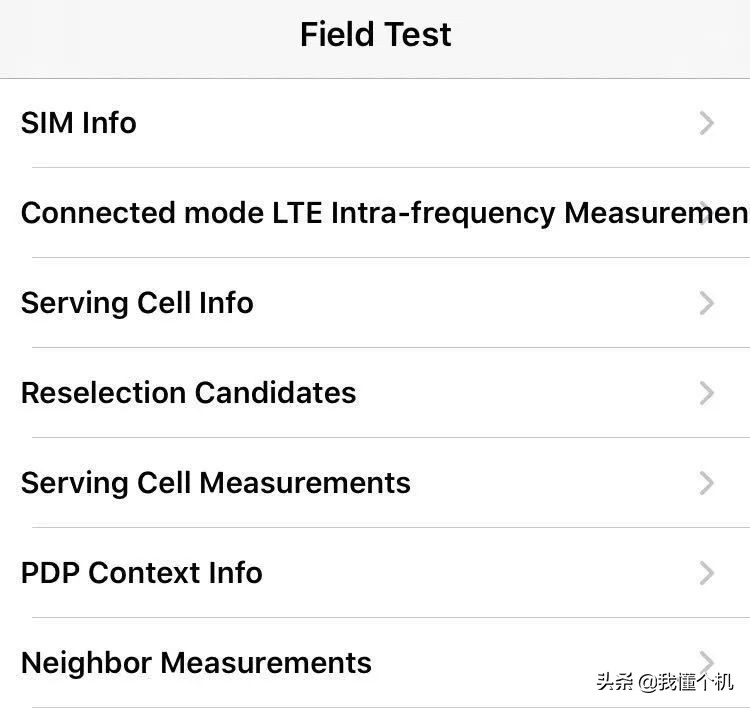Select the Neighbor Measurements label
The height and width of the screenshot is (708, 750).
[196, 663]
